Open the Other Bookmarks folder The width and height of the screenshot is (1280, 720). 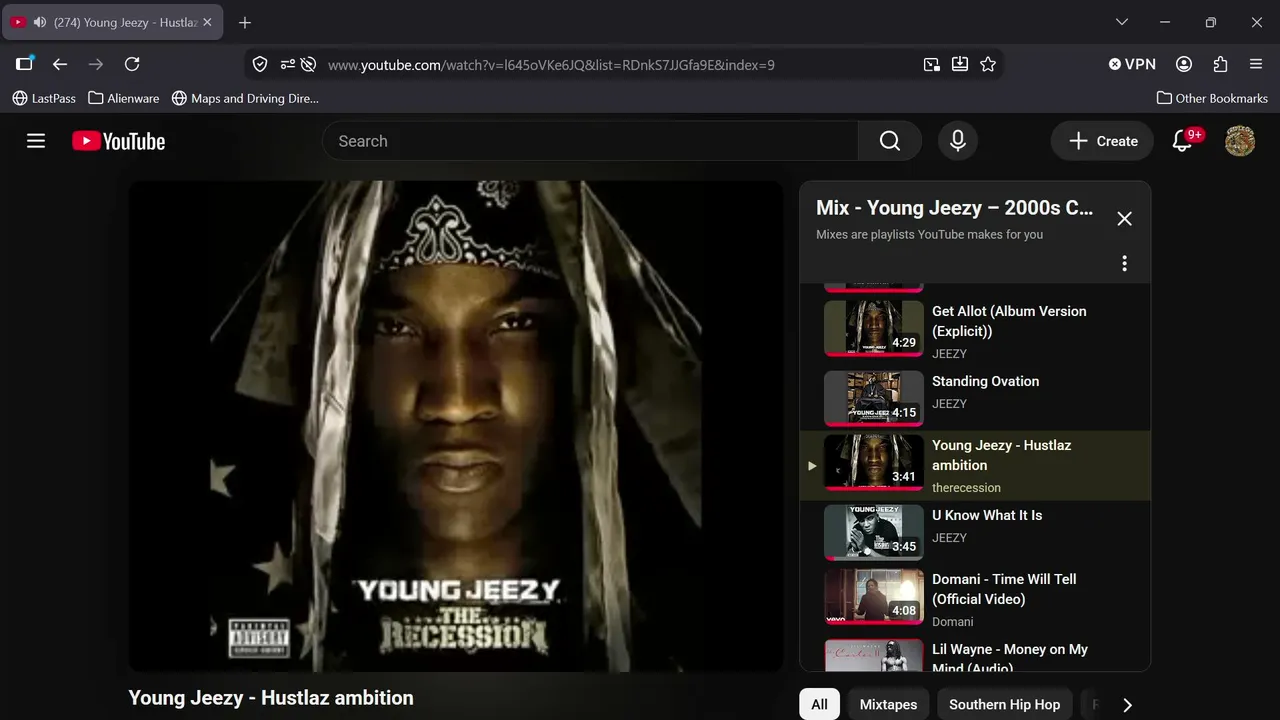(1212, 98)
